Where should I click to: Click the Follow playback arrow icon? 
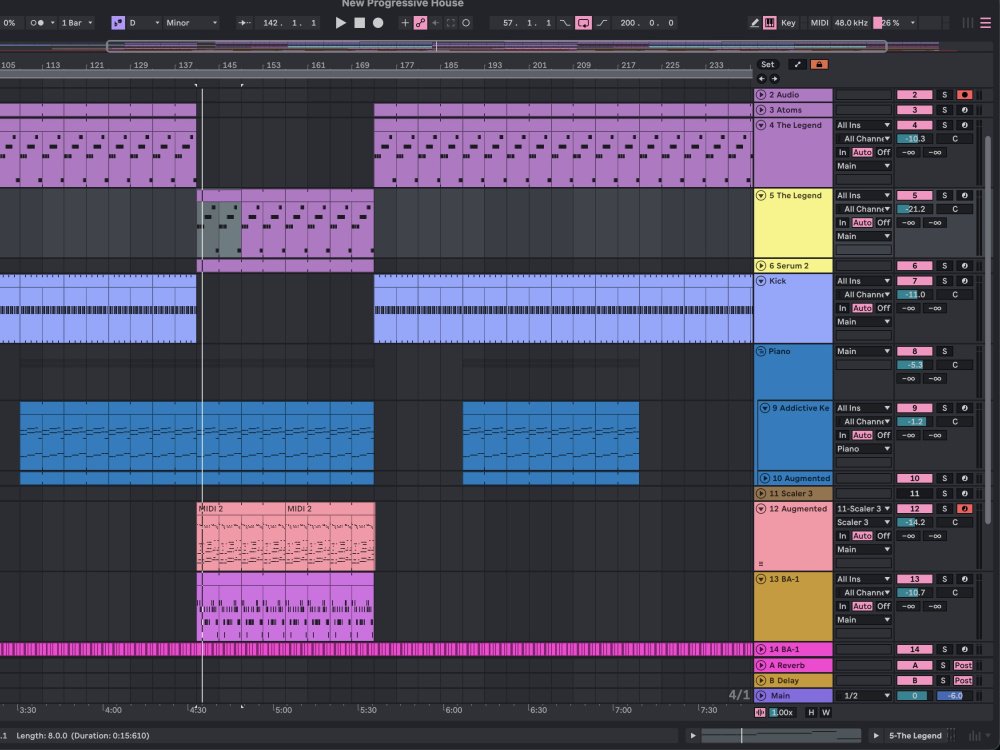tap(244, 23)
